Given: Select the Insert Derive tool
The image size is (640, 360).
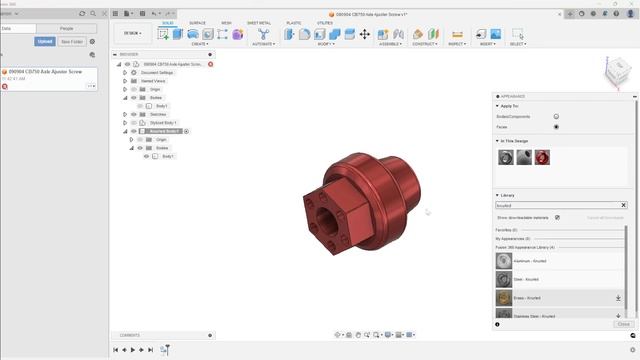Looking at the screenshot, I should pyautogui.click(x=481, y=34).
